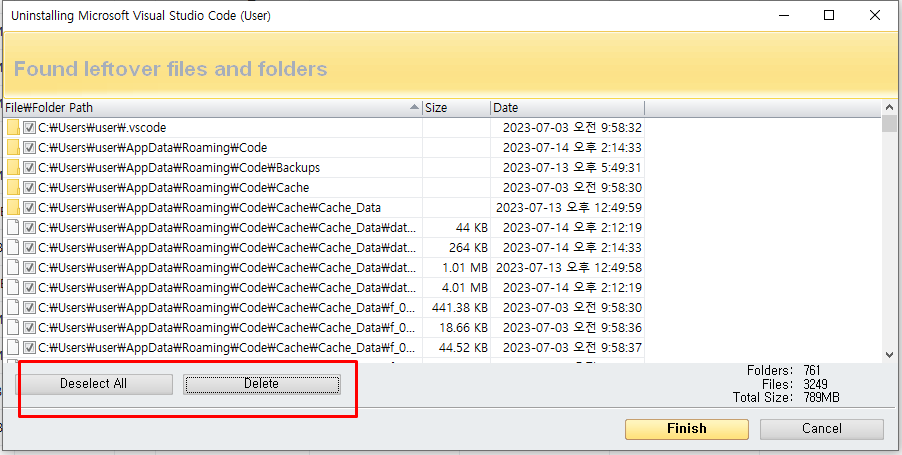Click file icon of the 1.01 MB row
Viewport: 902px width, 455px height.
coord(13,267)
